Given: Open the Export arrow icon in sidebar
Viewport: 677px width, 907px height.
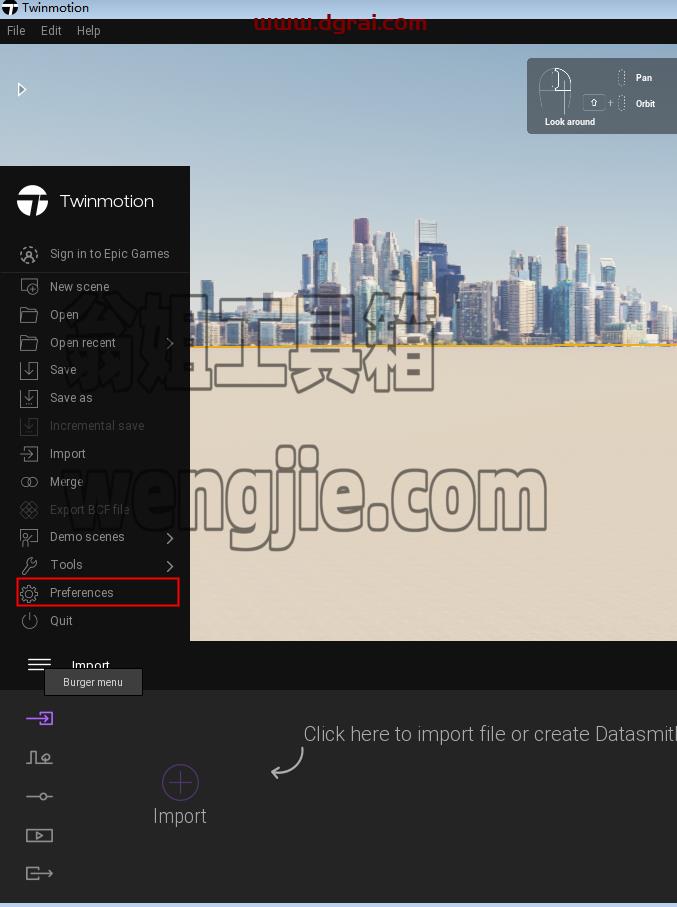Looking at the screenshot, I should 39,873.
